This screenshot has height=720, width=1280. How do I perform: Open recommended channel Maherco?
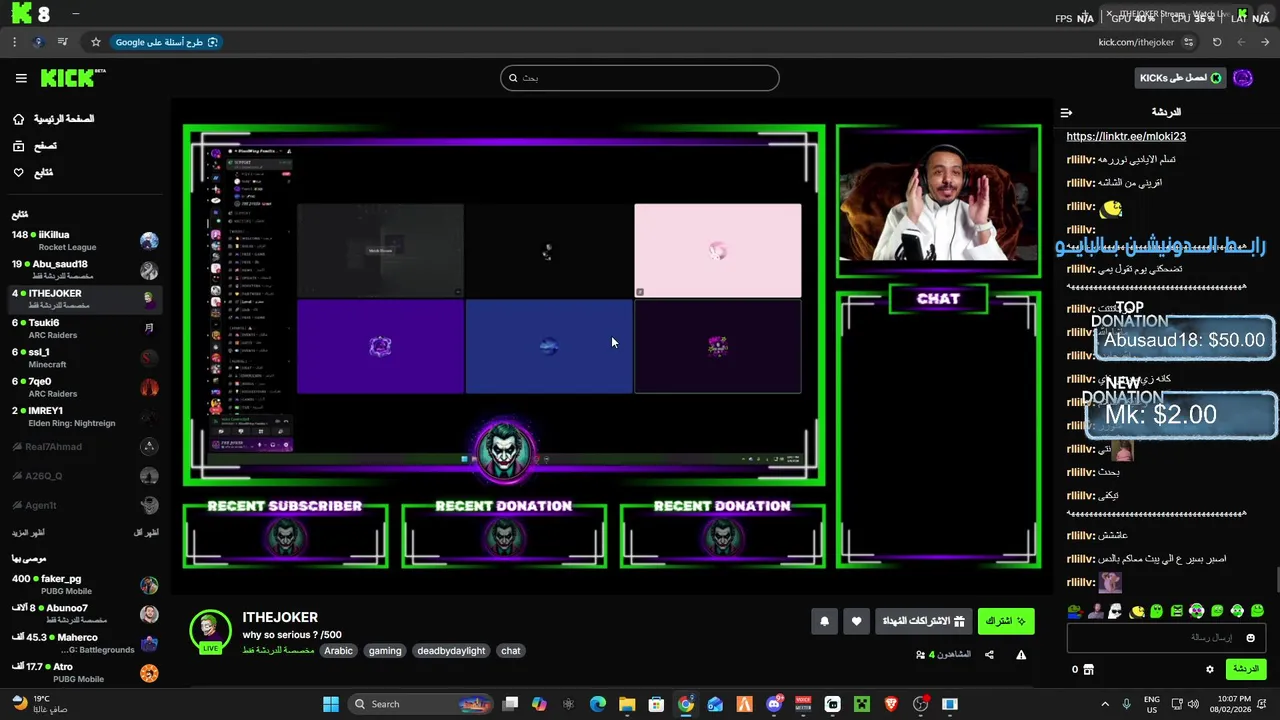click(x=85, y=643)
